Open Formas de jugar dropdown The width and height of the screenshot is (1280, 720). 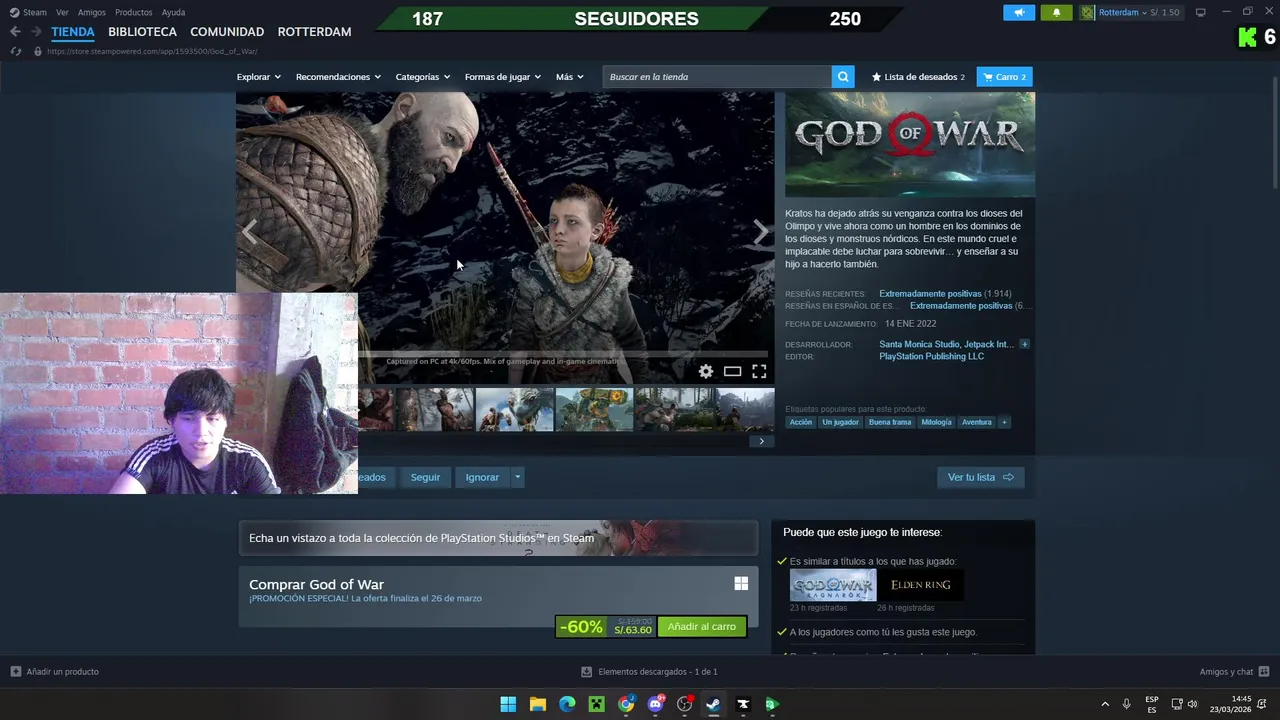[502, 77]
